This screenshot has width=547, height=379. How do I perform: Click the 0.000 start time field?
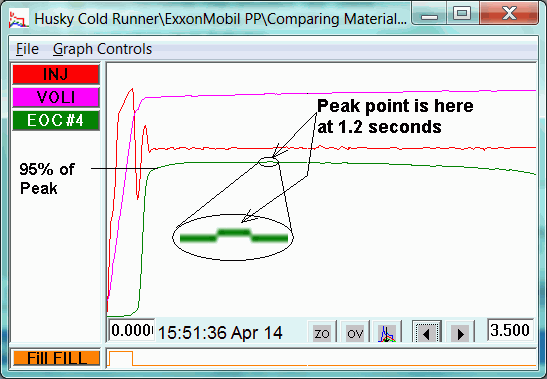(132, 330)
